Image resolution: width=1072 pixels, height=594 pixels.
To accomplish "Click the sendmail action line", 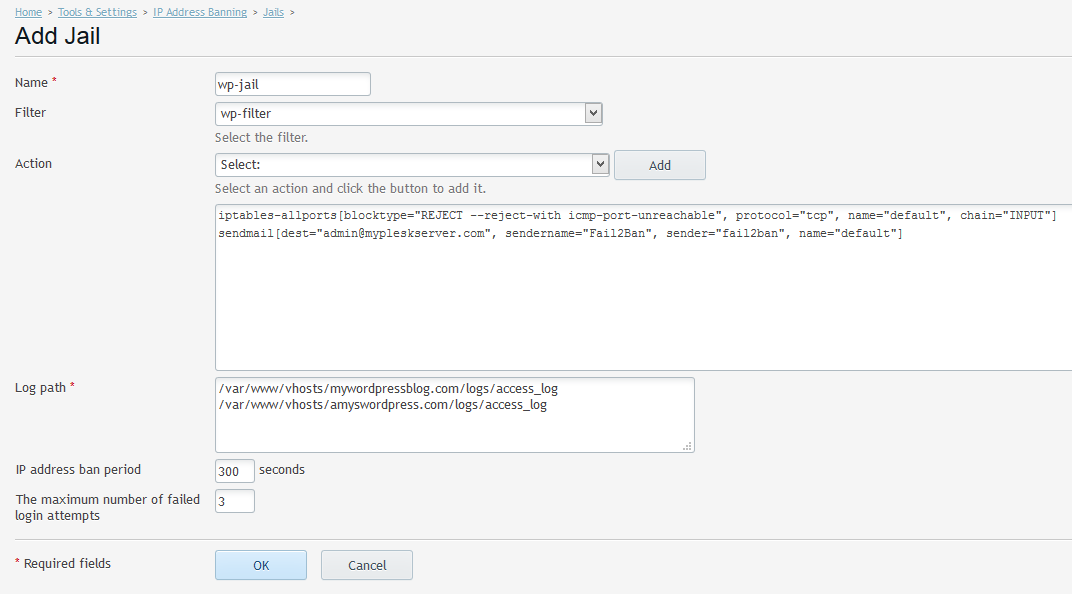I will point(560,233).
